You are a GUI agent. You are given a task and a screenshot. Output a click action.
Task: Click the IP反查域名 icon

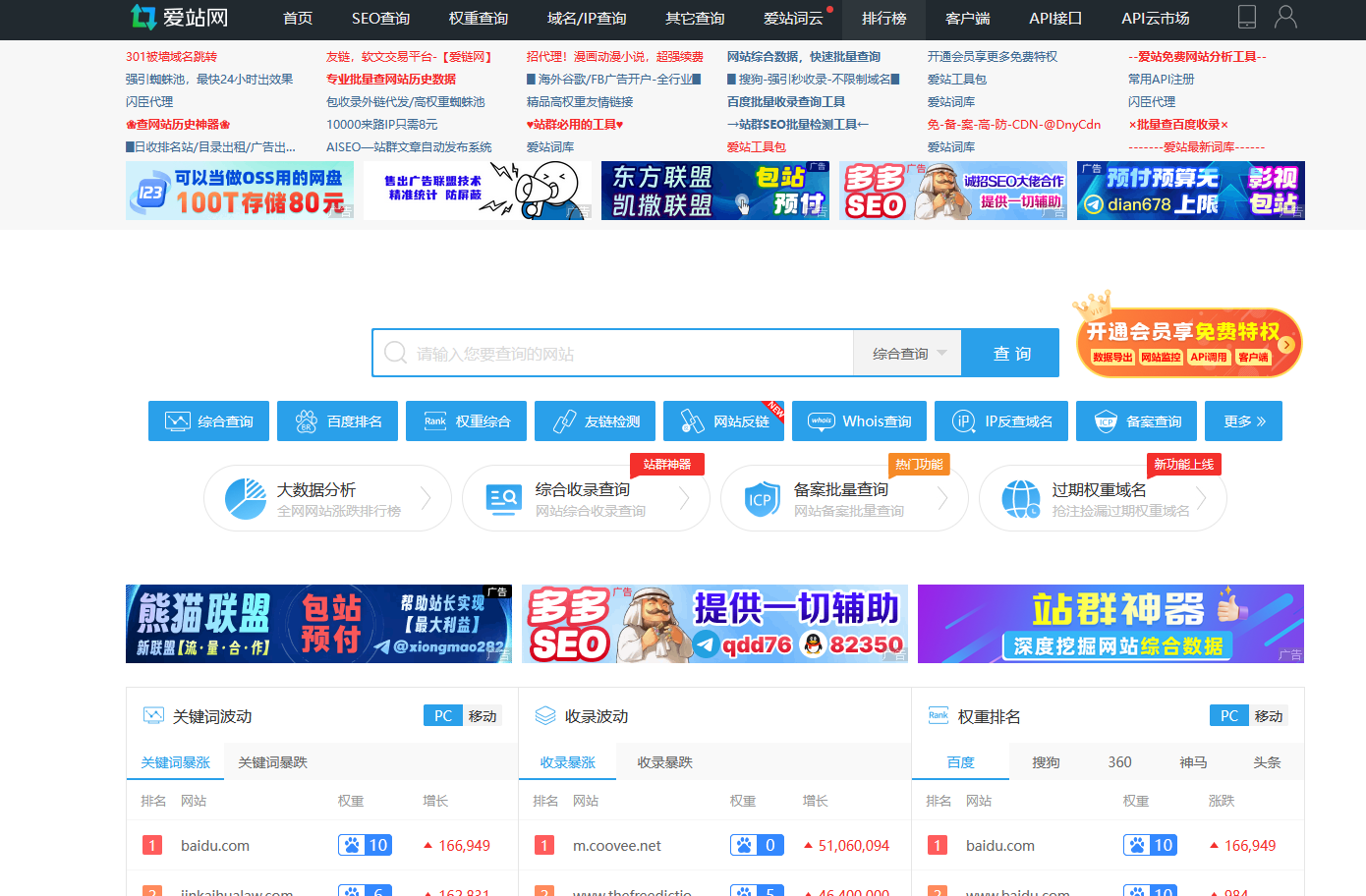pyautogui.click(x=964, y=421)
